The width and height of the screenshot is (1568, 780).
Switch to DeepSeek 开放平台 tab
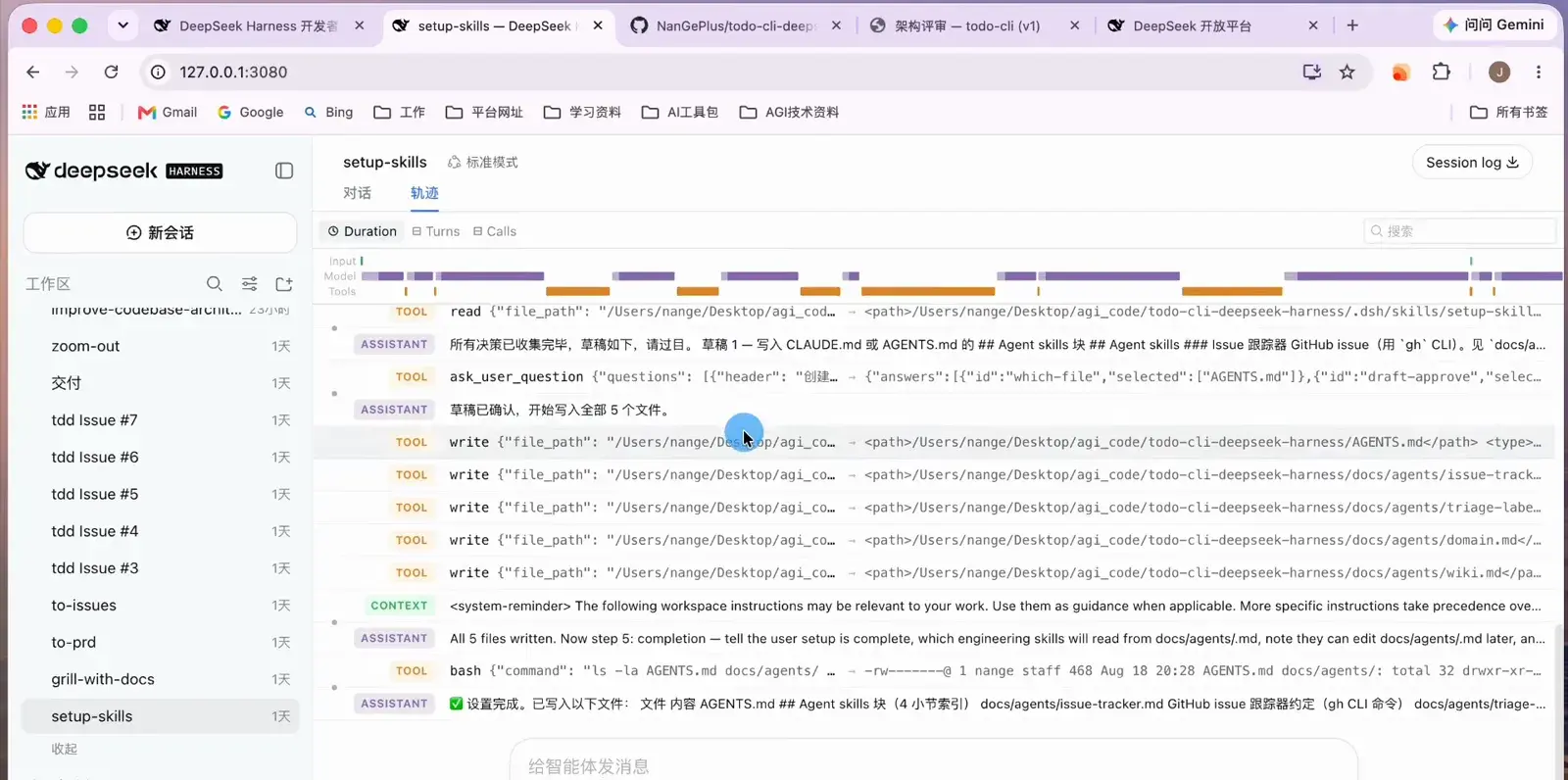coord(1212,25)
